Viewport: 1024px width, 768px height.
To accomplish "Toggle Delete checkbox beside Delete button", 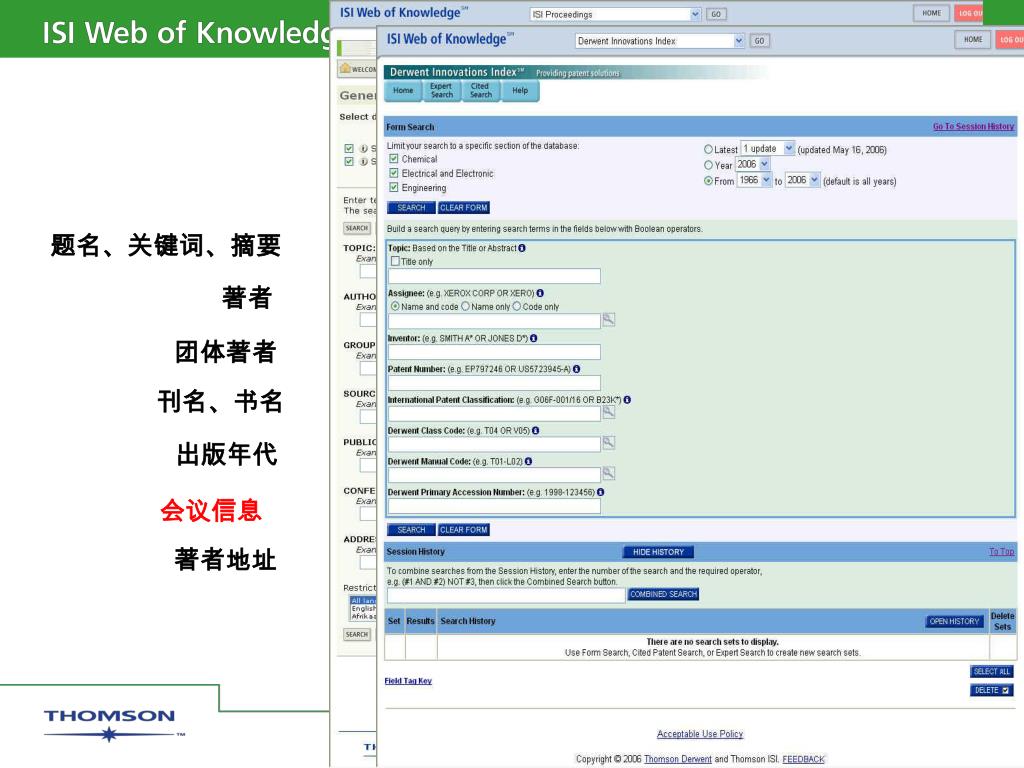I will (x=1006, y=690).
